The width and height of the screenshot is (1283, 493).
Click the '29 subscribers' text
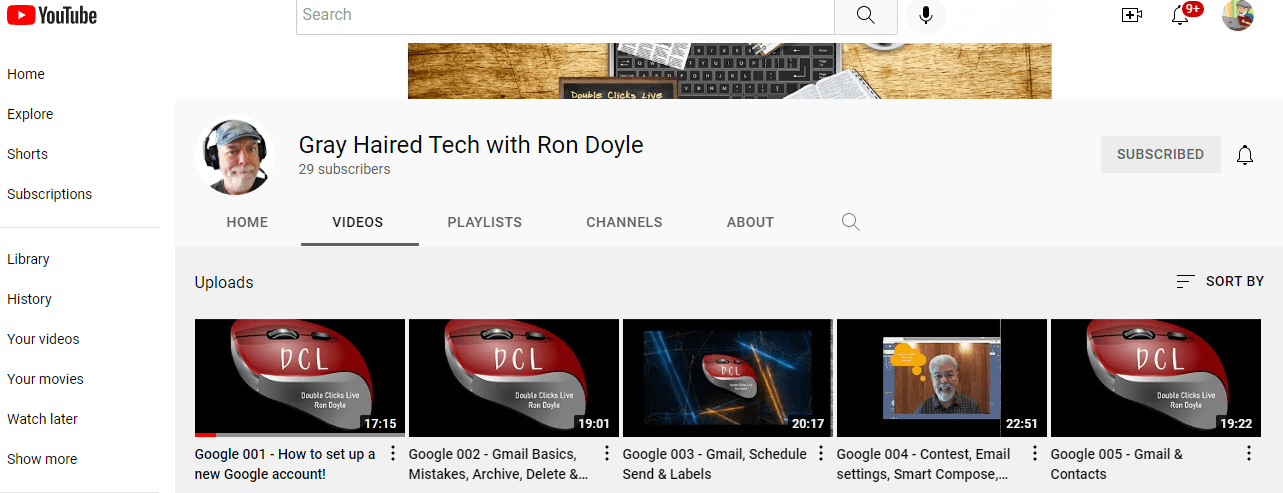point(344,170)
